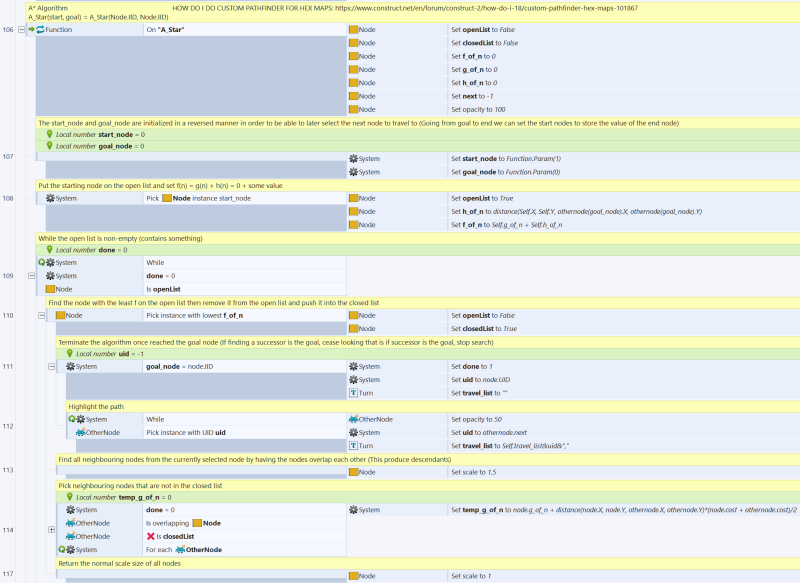Click the Node icon on Pick instance with lowest f_of_n
The height and width of the screenshot is (583, 800).
point(60,315)
